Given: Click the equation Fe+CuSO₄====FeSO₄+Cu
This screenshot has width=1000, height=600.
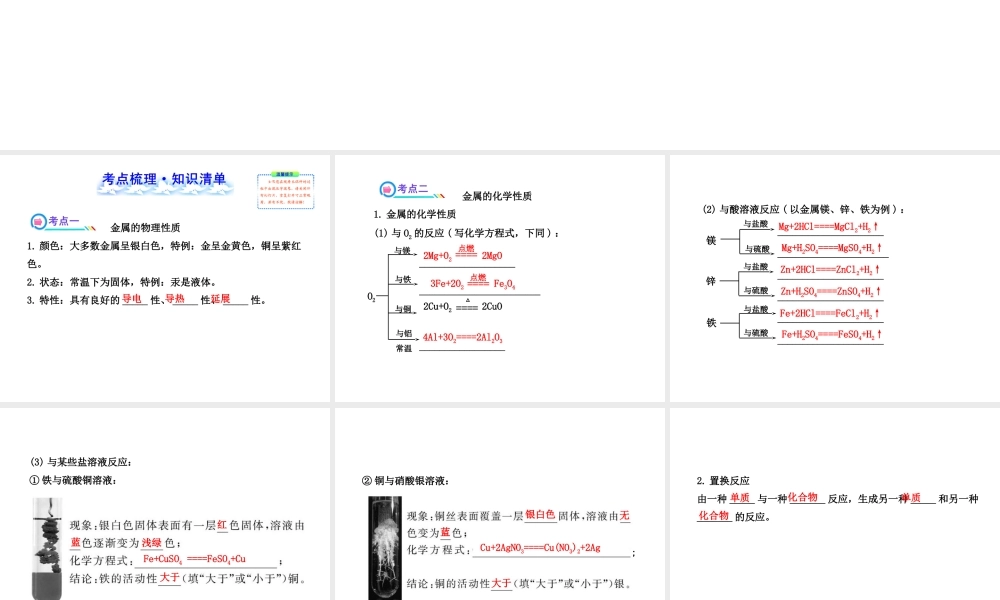Looking at the screenshot, I should (x=194, y=559).
